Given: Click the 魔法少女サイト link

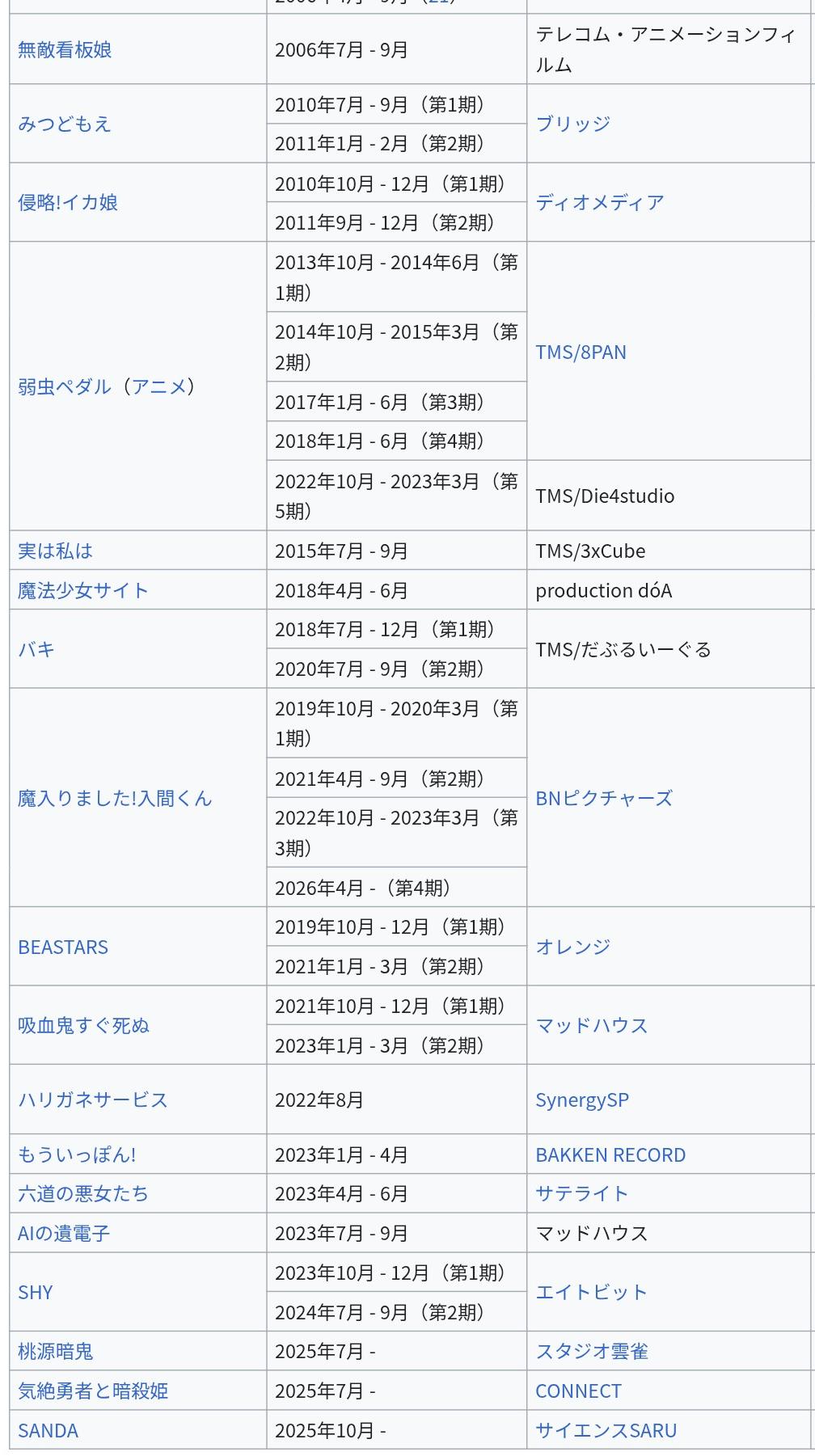Looking at the screenshot, I should [x=83, y=591].
